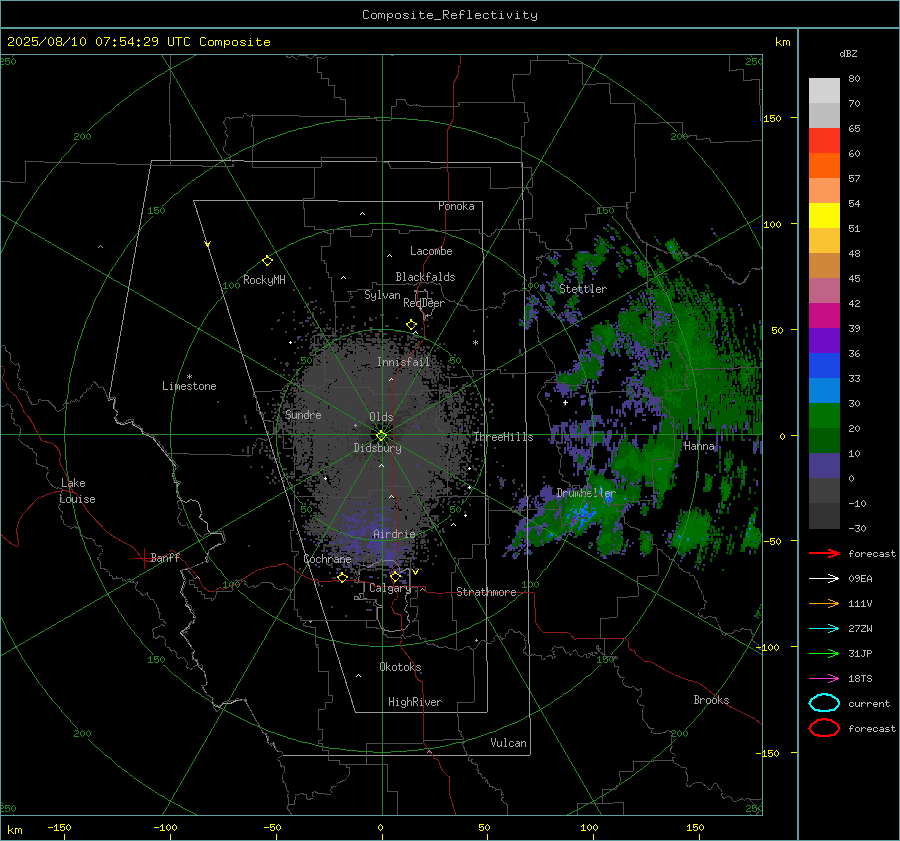The image size is (900, 841).
Task: Click the yellow swatch between 54 and 51 dBZ
Action: [x=824, y=216]
